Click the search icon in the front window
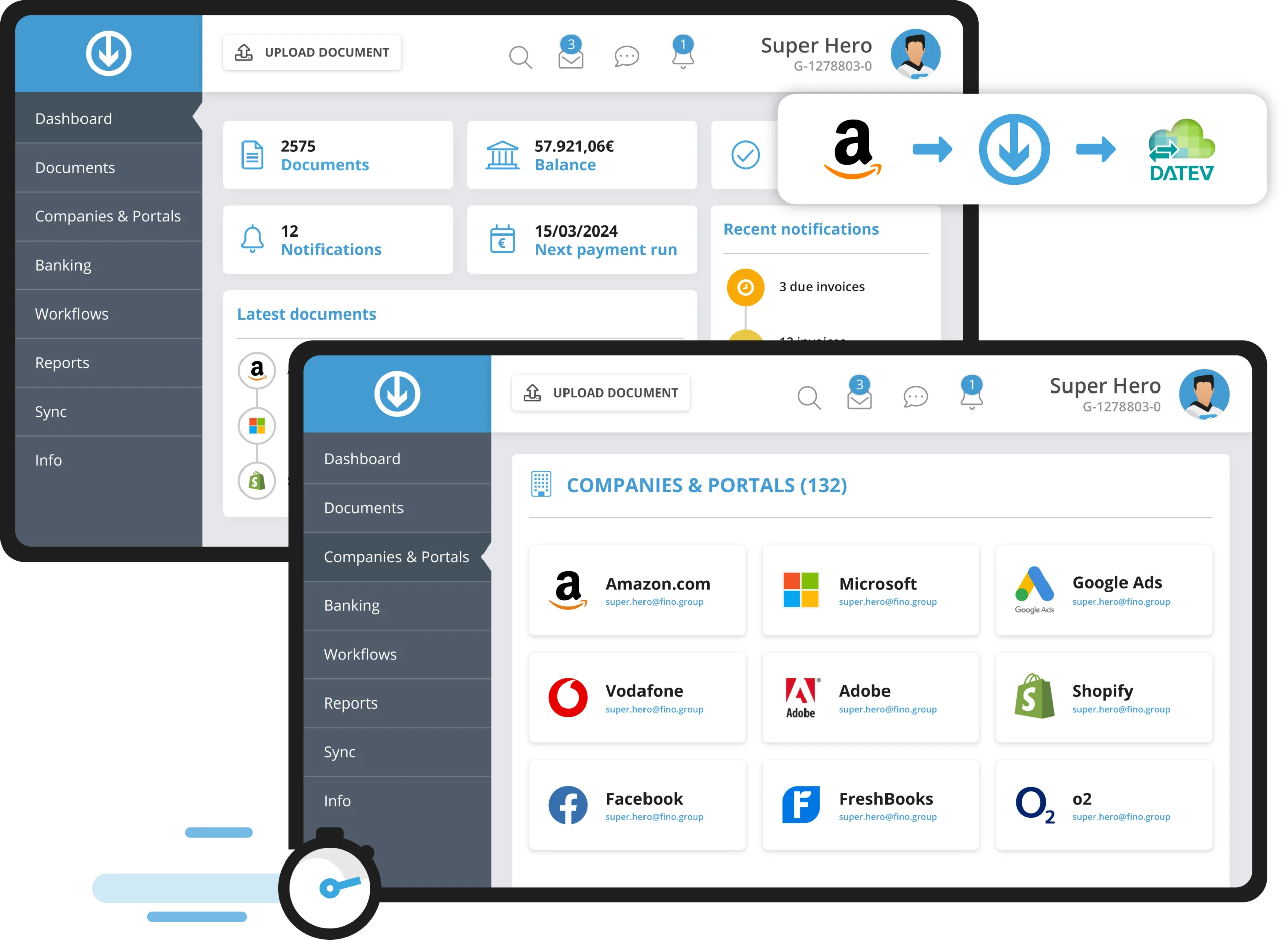 coord(809,398)
